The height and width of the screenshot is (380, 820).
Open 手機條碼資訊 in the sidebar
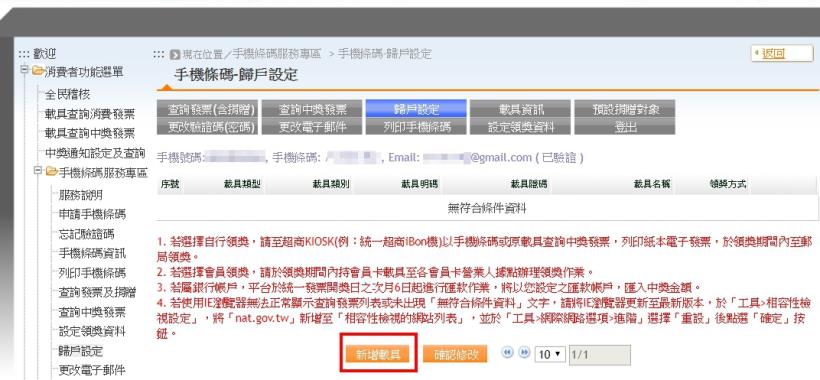coord(92,254)
